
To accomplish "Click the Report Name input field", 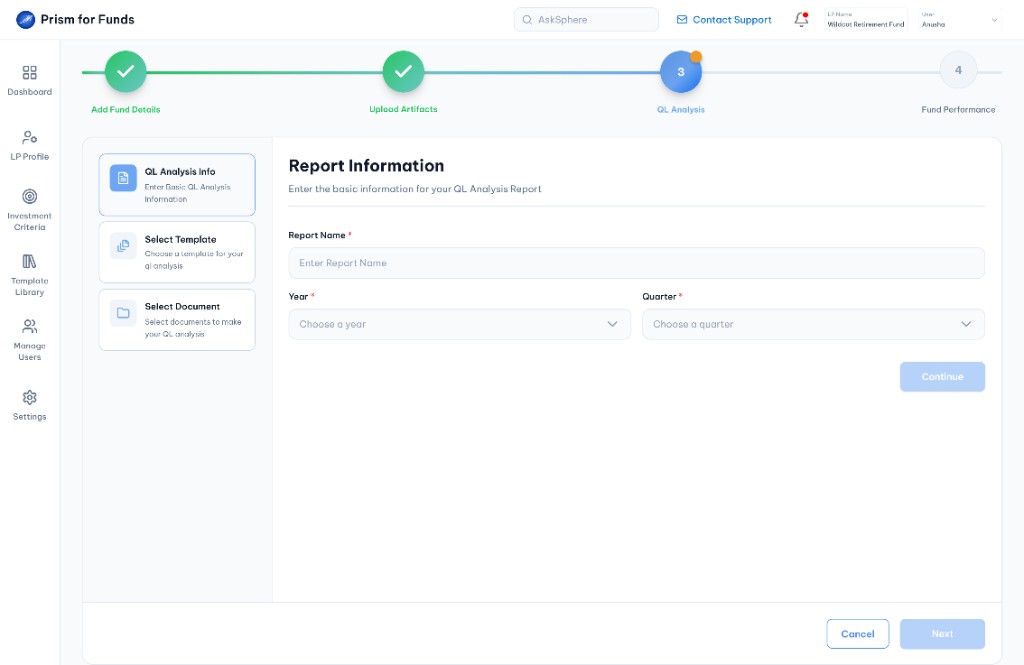I will pos(636,263).
